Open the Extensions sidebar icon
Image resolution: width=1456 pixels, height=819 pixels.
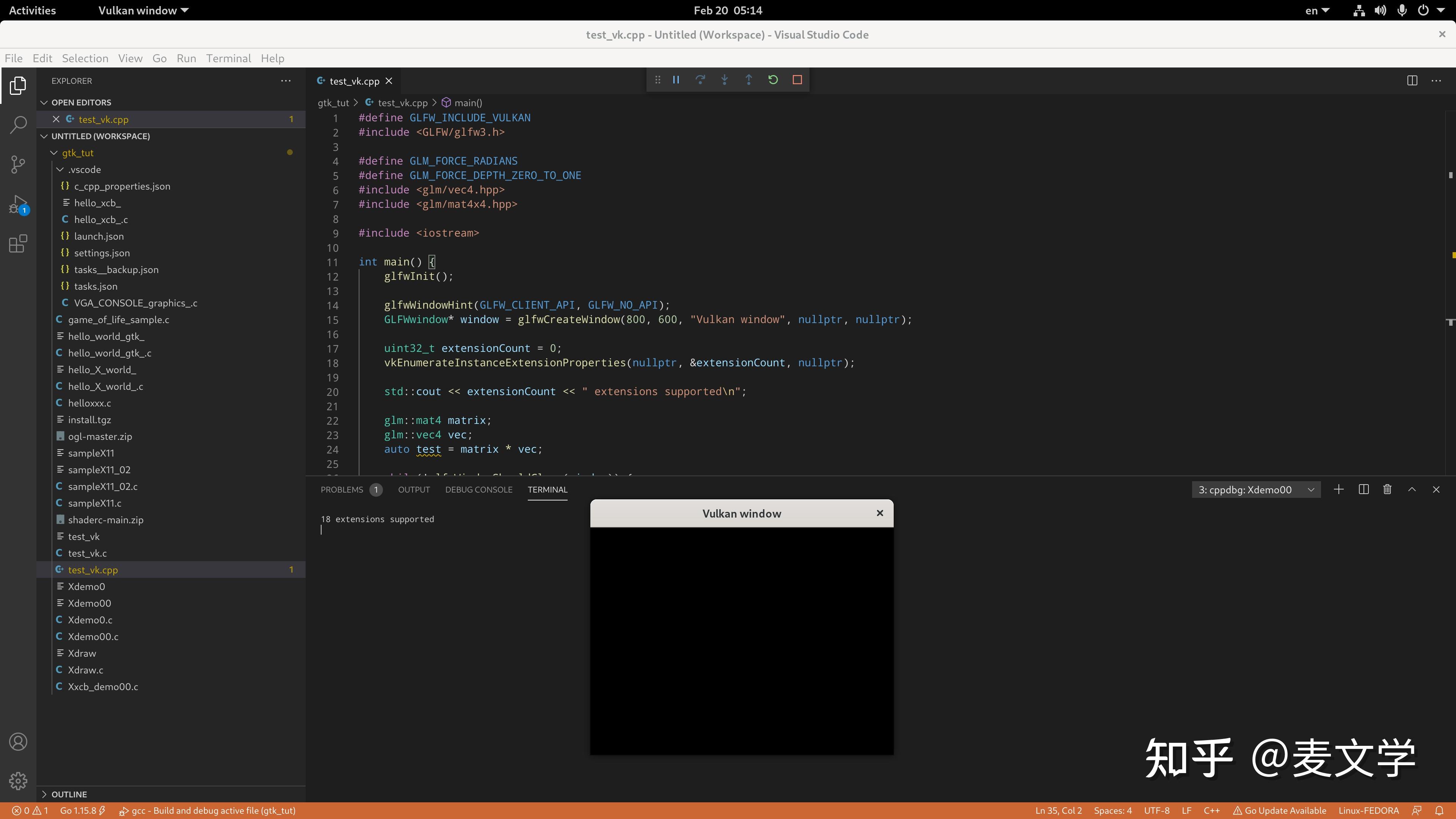click(17, 243)
